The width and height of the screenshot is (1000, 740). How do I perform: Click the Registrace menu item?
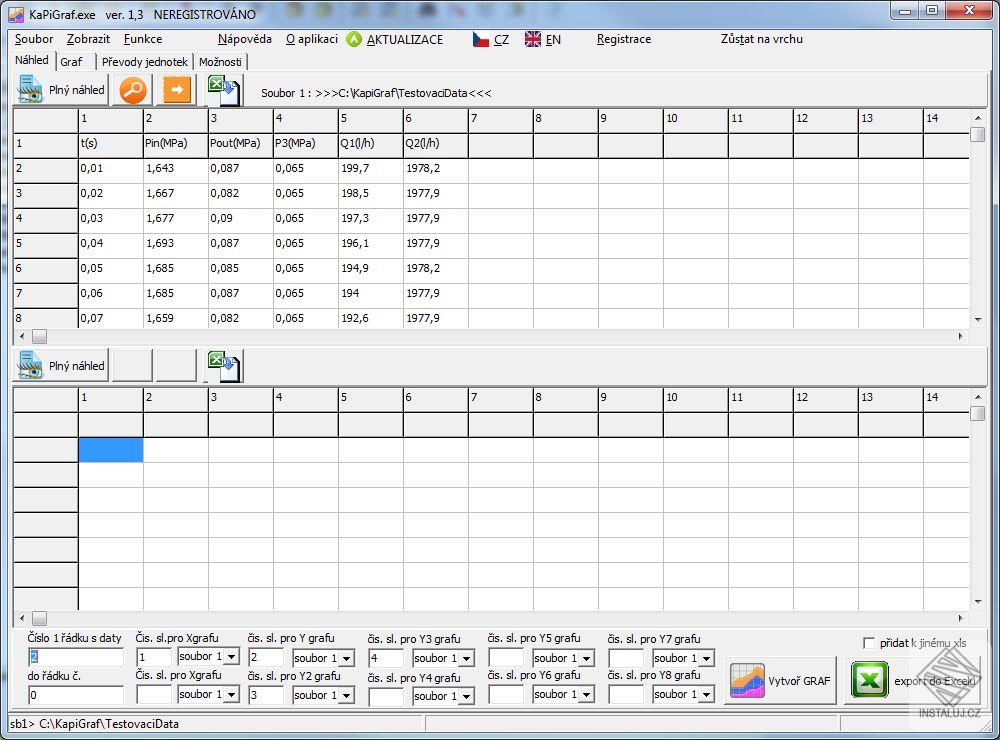pyautogui.click(x=624, y=39)
